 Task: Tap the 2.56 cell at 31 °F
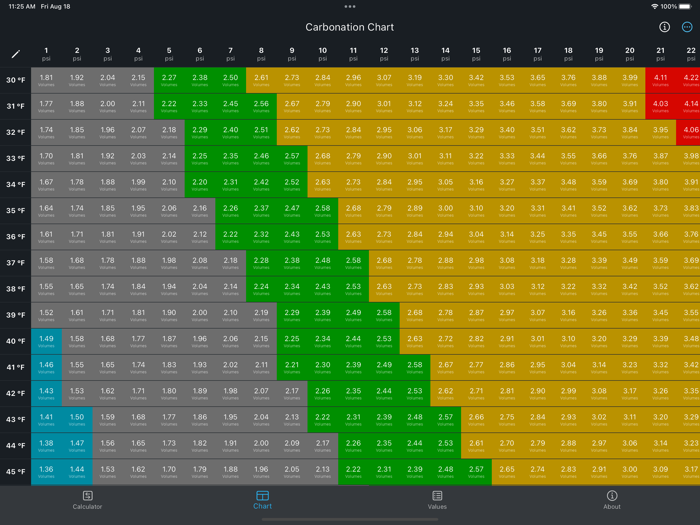tap(261, 106)
